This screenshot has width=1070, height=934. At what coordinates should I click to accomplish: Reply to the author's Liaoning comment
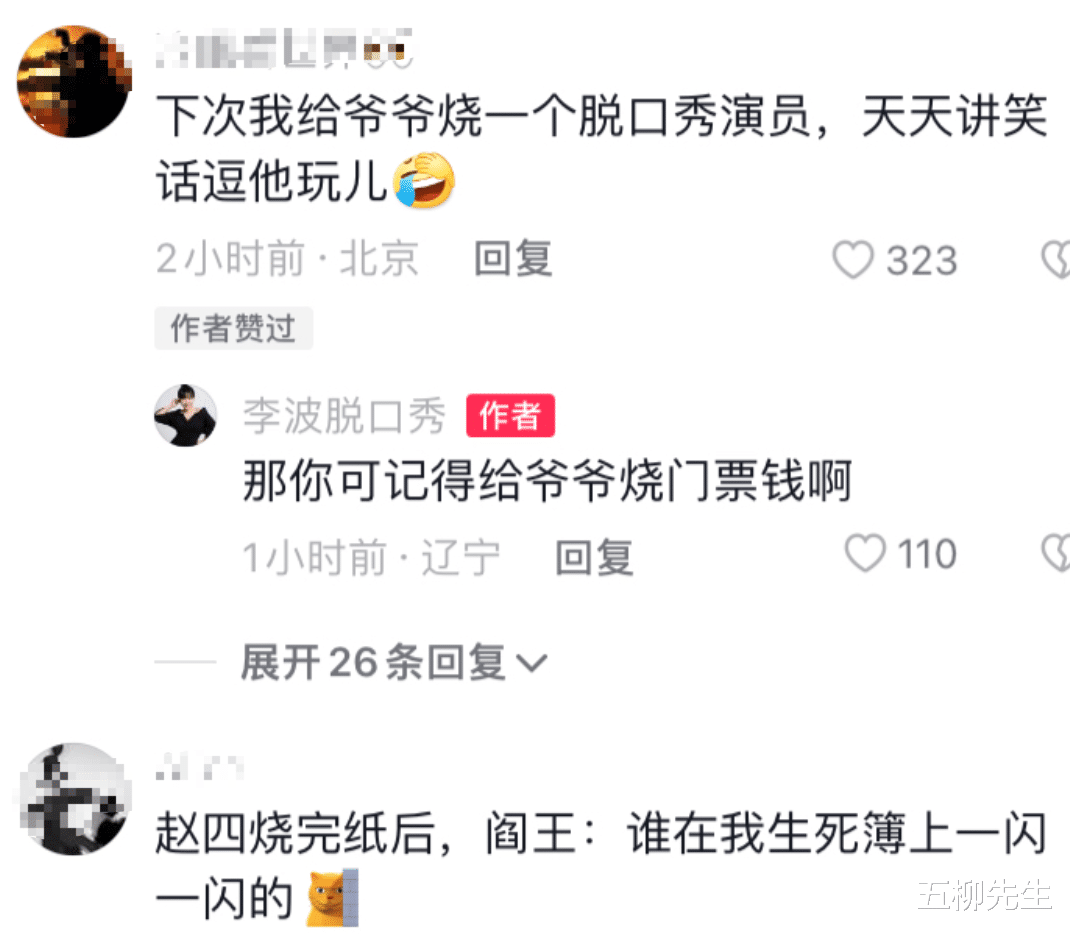click(x=594, y=557)
